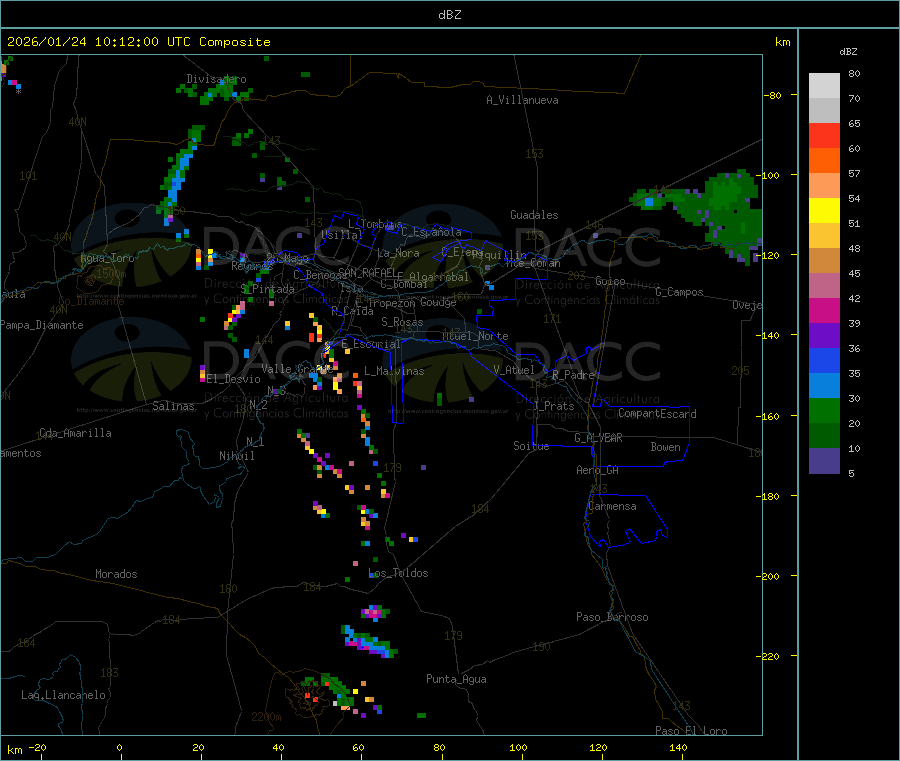Click the Soitue map label
Image resolution: width=900 pixels, height=761 pixels.
pyautogui.click(x=531, y=446)
